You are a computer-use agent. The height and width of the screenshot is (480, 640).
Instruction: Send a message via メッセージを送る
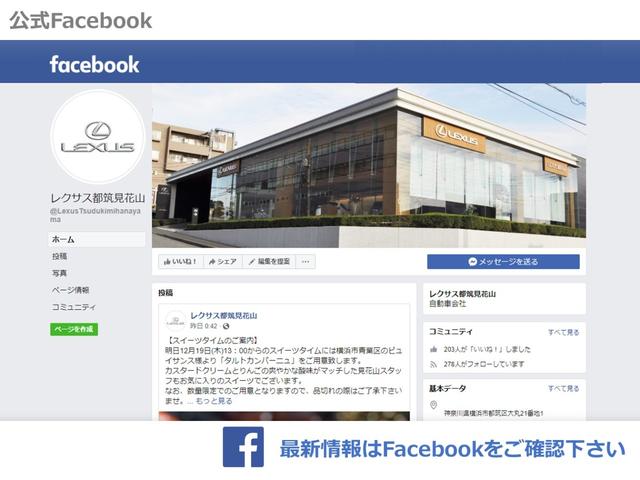[x=503, y=262]
